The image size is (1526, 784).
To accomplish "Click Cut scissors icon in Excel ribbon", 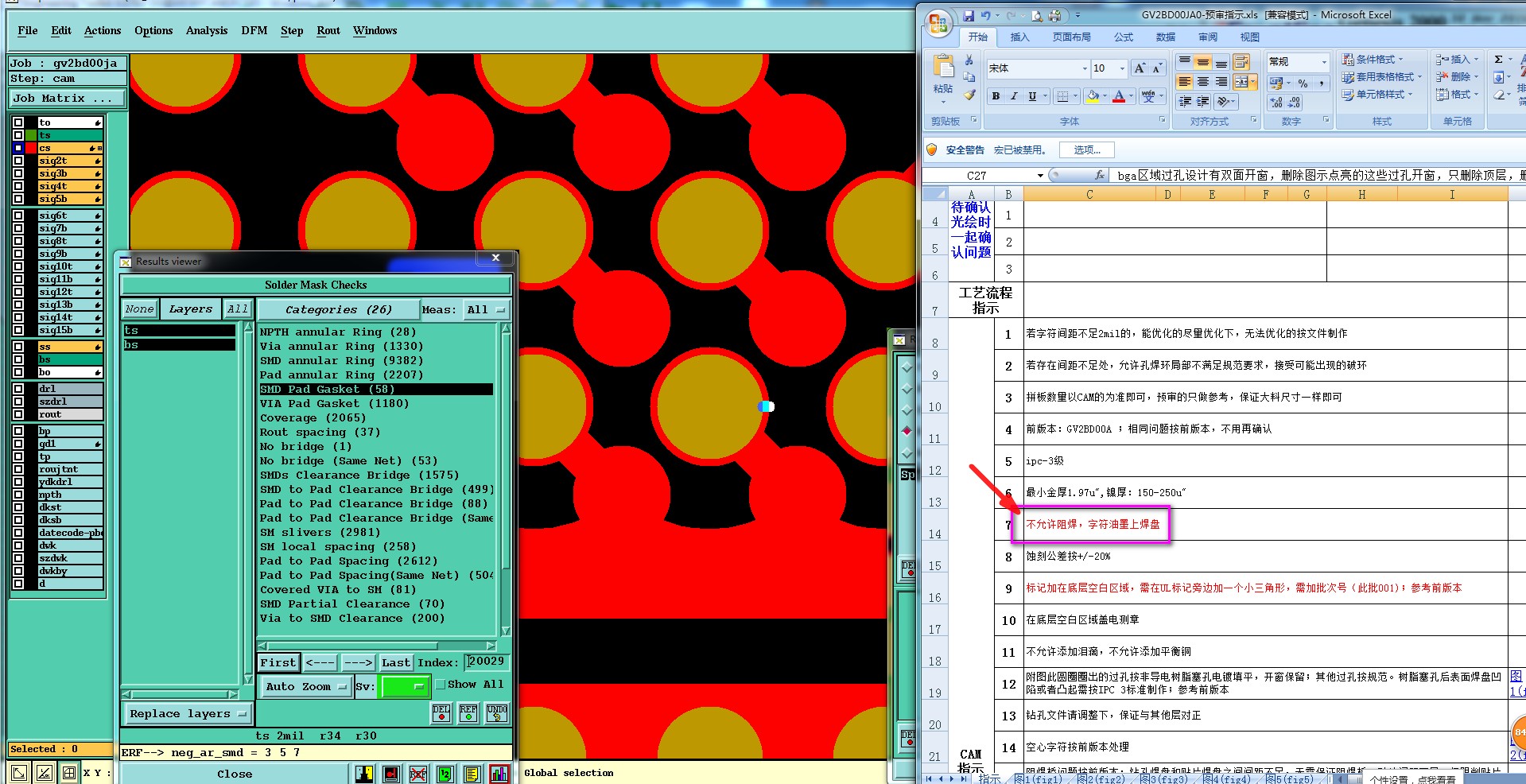I will (x=969, y=60).
